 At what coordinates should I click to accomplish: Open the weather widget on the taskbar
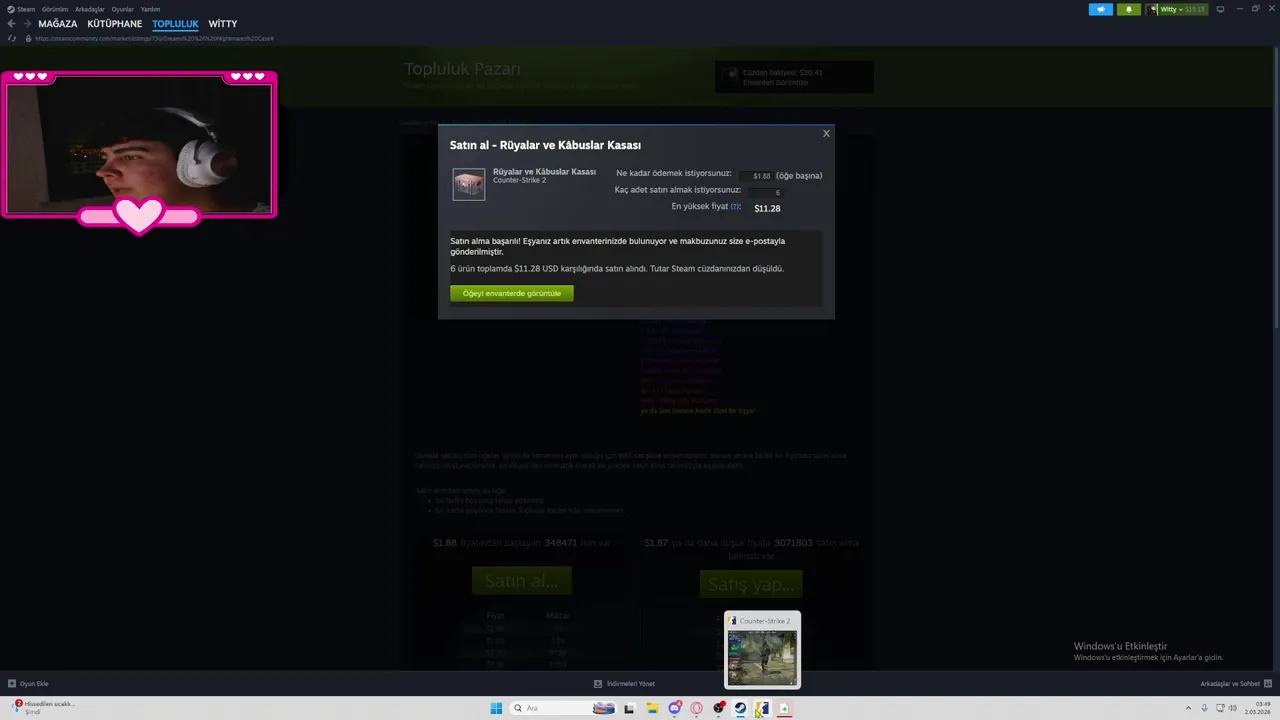[x=45, y=707]
